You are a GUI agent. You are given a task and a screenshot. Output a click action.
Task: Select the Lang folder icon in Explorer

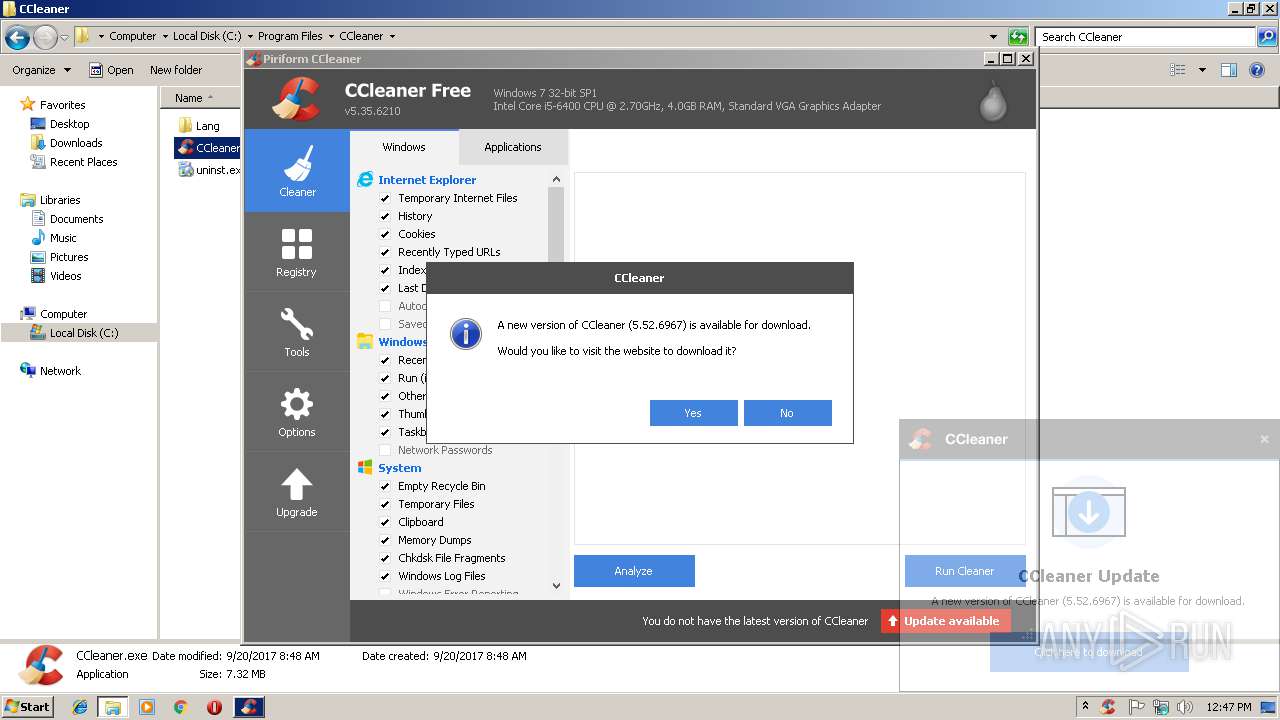click(x=185, y=126)
